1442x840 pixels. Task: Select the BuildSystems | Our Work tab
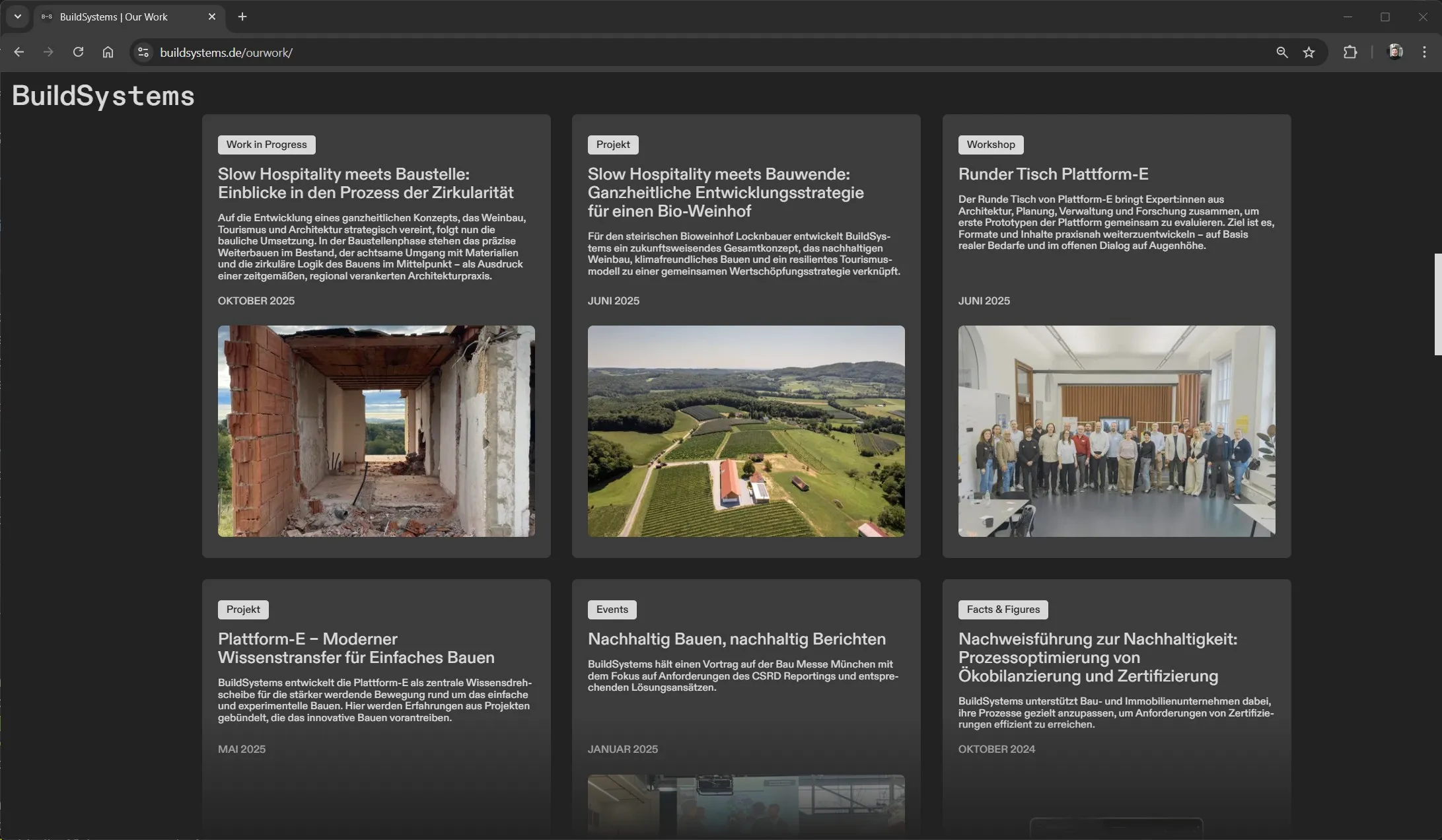coord(114,17)
